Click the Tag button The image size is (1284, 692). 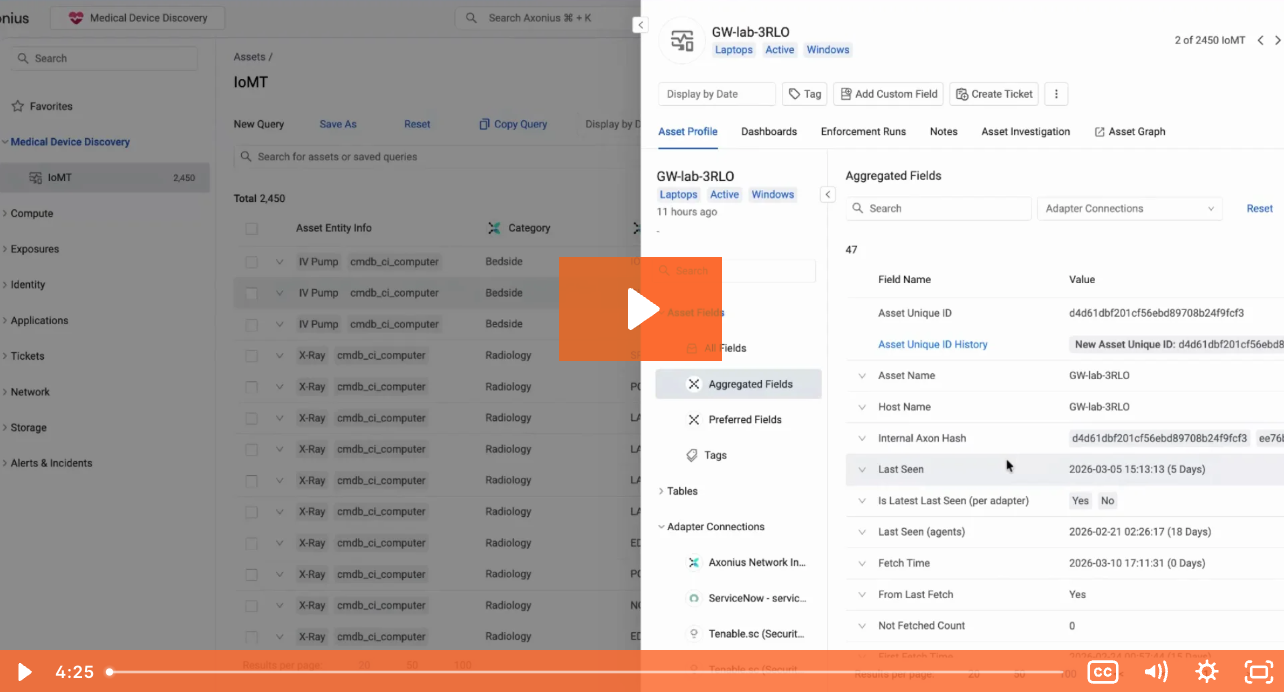[x=804, y=94]
